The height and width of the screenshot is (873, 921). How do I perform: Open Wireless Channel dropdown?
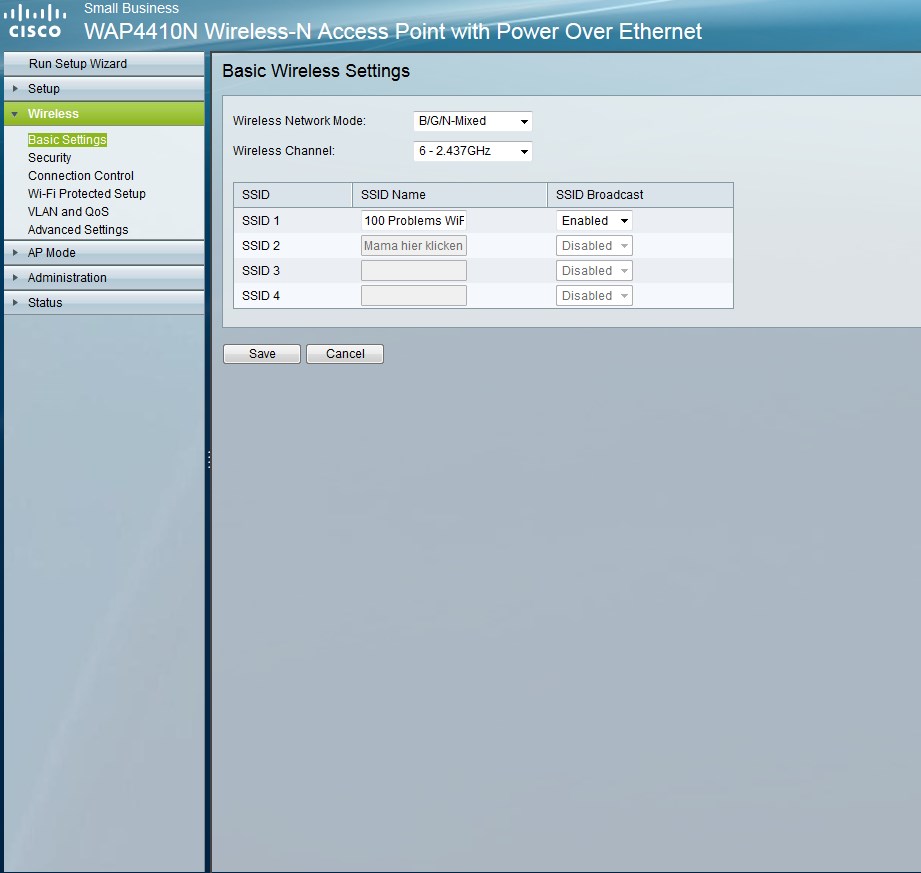click(472, 151)
